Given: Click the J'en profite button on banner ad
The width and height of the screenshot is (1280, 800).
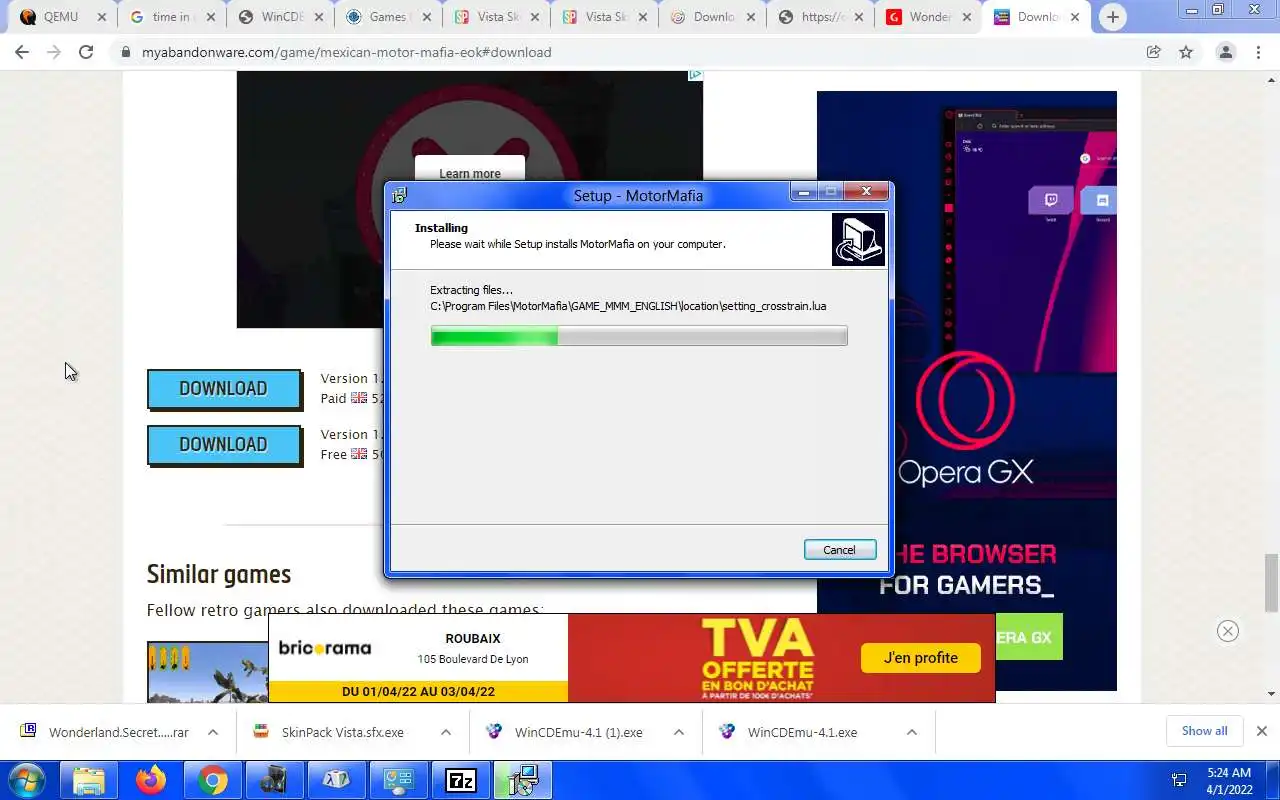Looking at the screenshot, I should pos(920,658).
